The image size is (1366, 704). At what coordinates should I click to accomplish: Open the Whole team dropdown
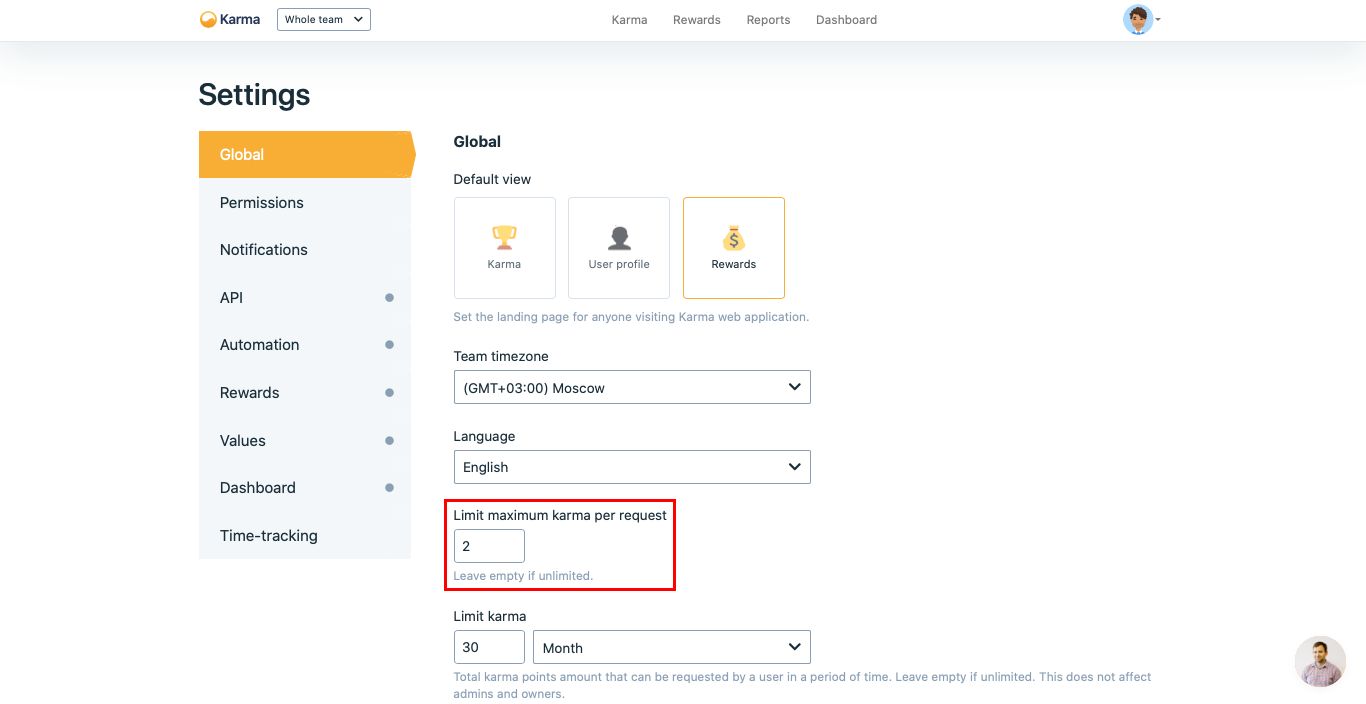[324, 19]
